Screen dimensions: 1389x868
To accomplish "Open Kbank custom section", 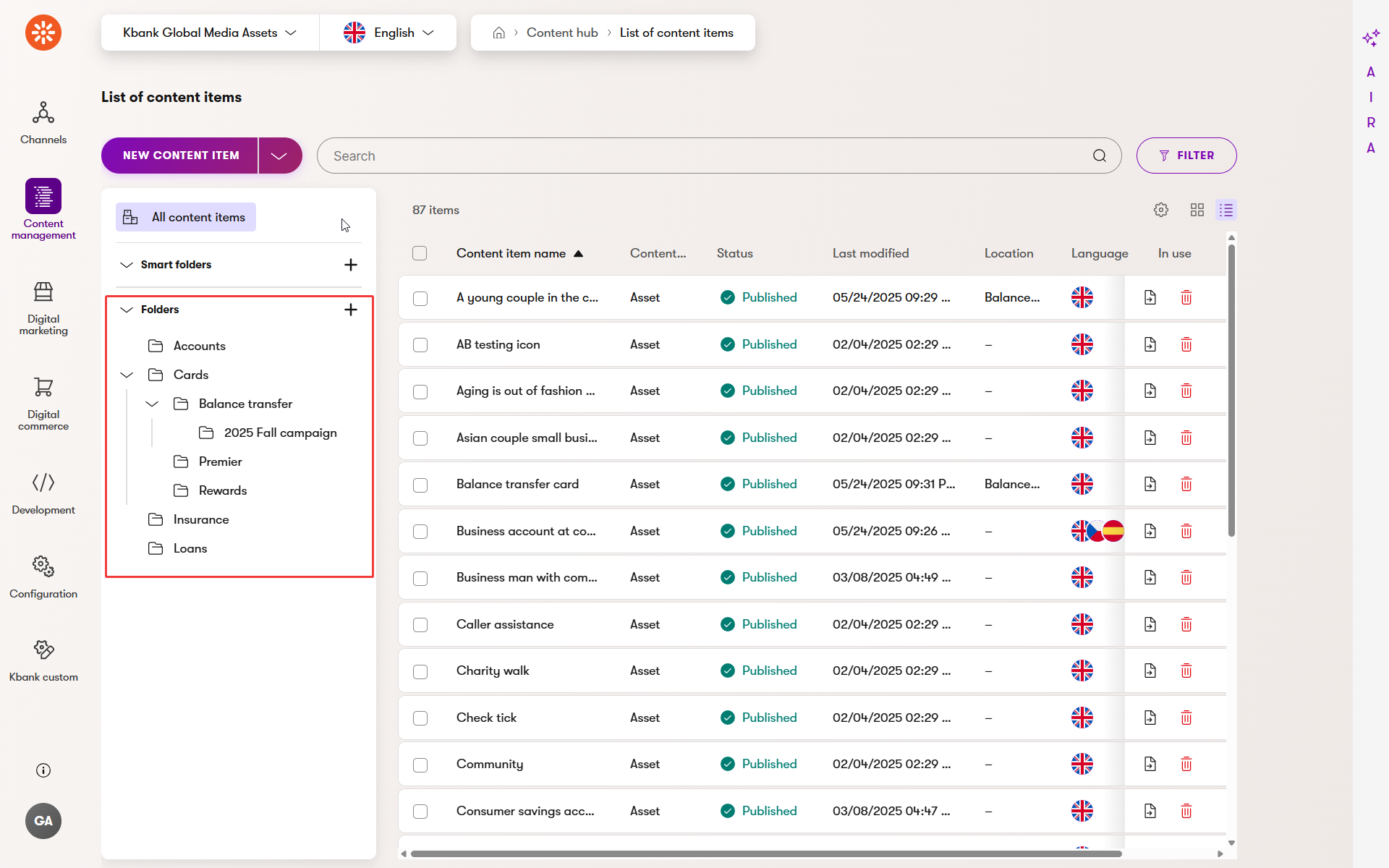I will pyautogui.click(x=43, y=661).
